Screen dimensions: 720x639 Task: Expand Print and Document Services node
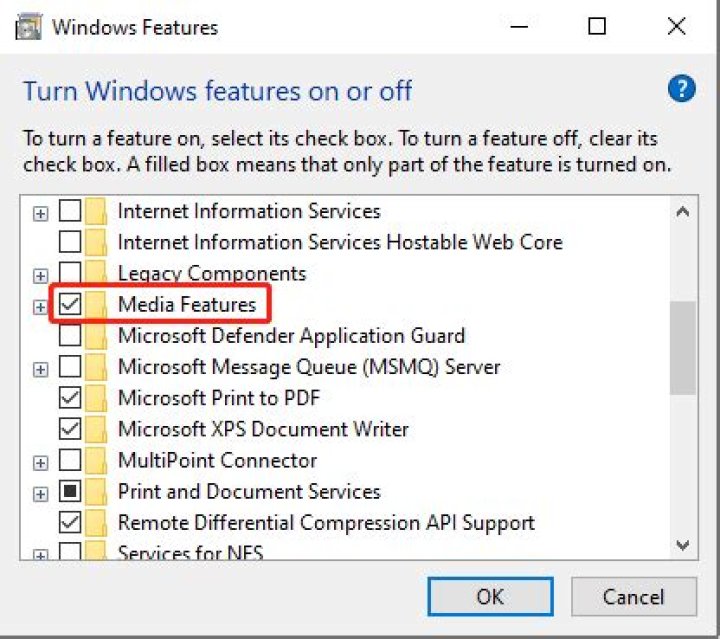point(41,493)
